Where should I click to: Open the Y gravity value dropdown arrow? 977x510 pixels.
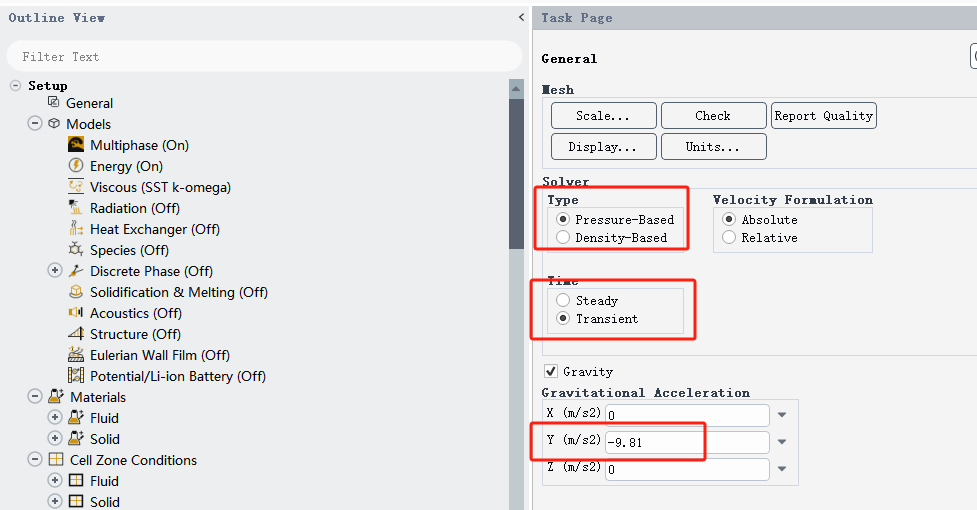(782, 442)
